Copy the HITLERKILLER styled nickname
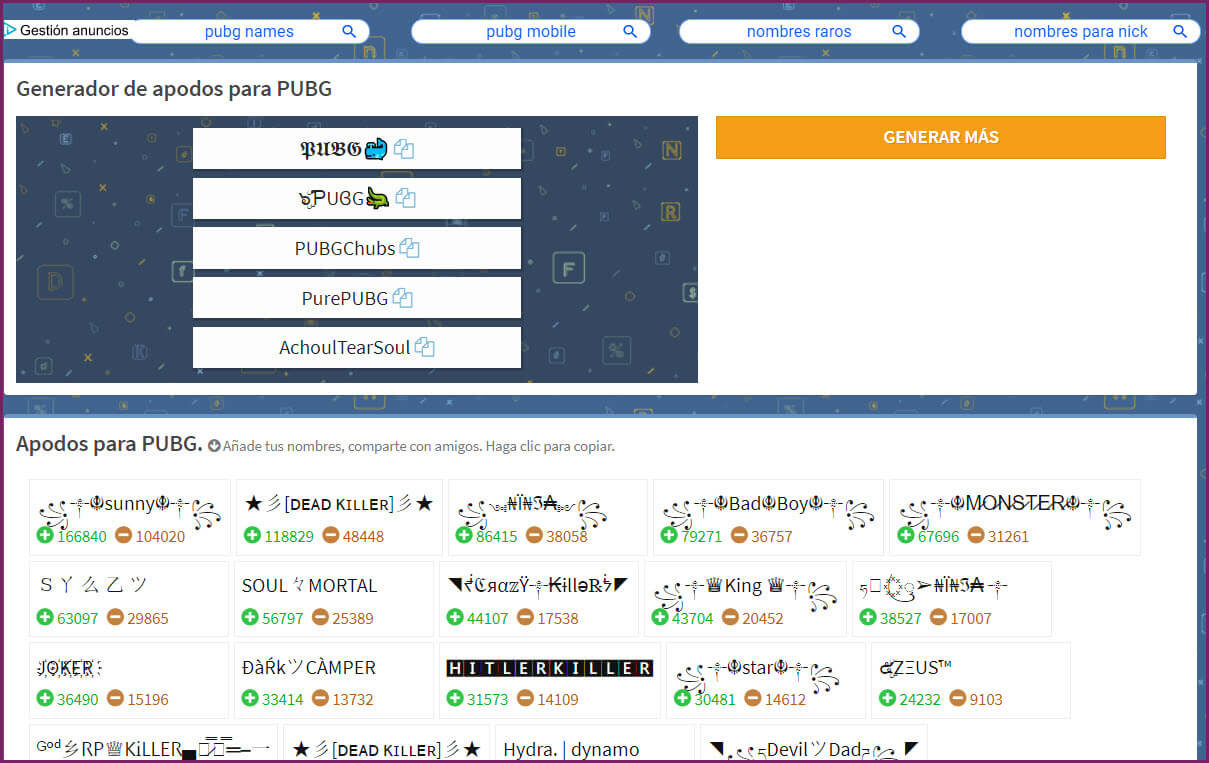Screen dimensions: 1209x763 (549, 668)
